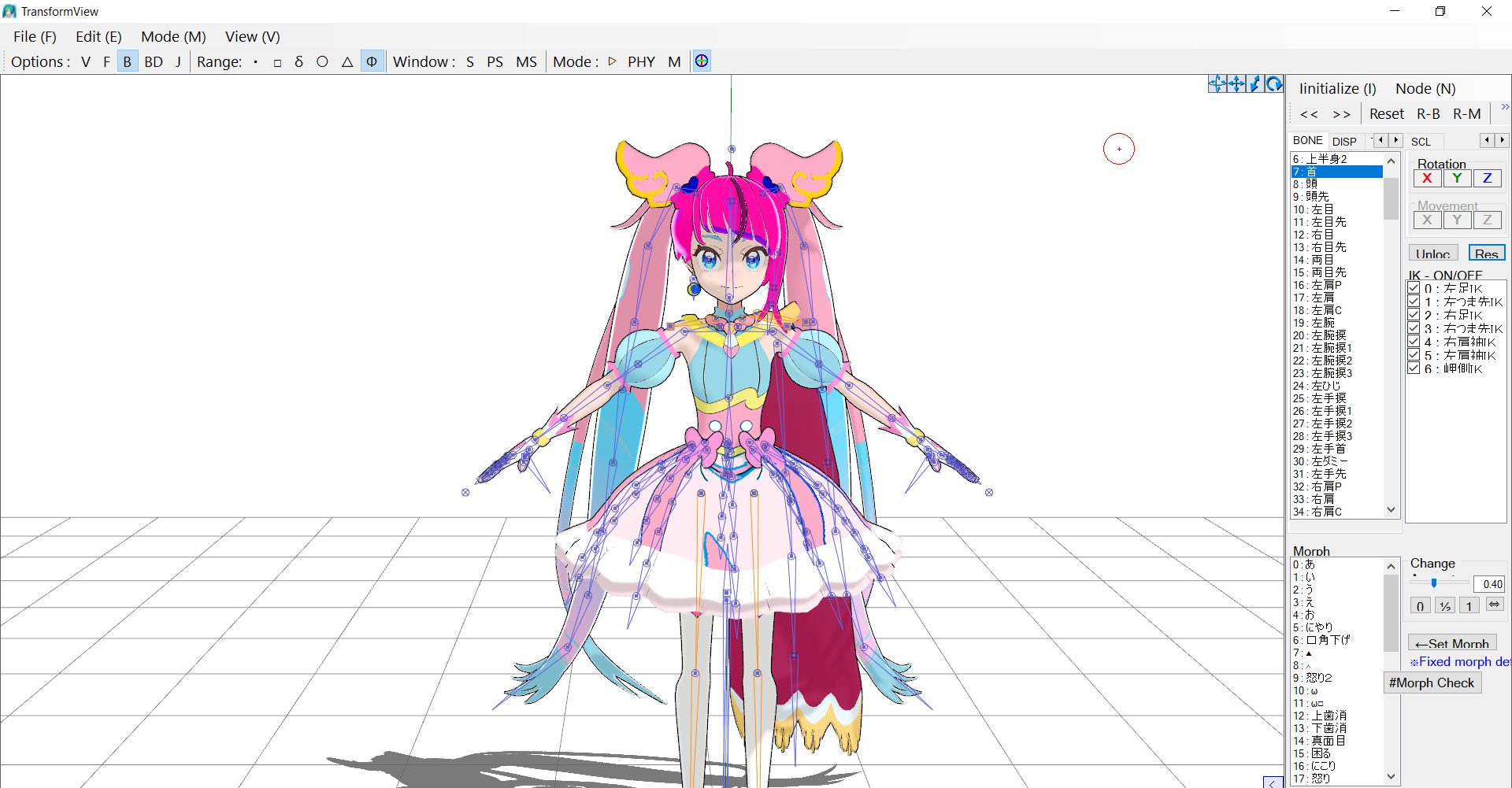Select bone 8 : 頭 in list

click(x=1336, y=184)
